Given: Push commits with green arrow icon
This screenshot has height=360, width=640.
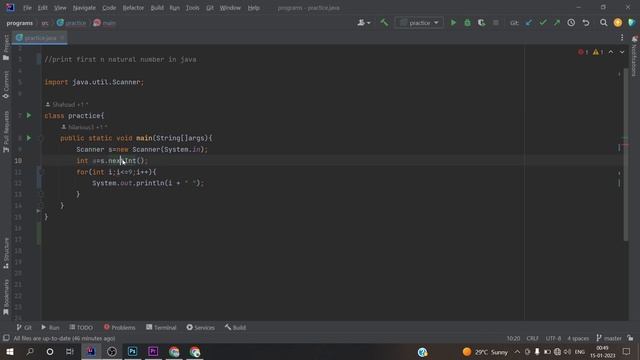Looking at the screenshot, I should tap(557, 23).
